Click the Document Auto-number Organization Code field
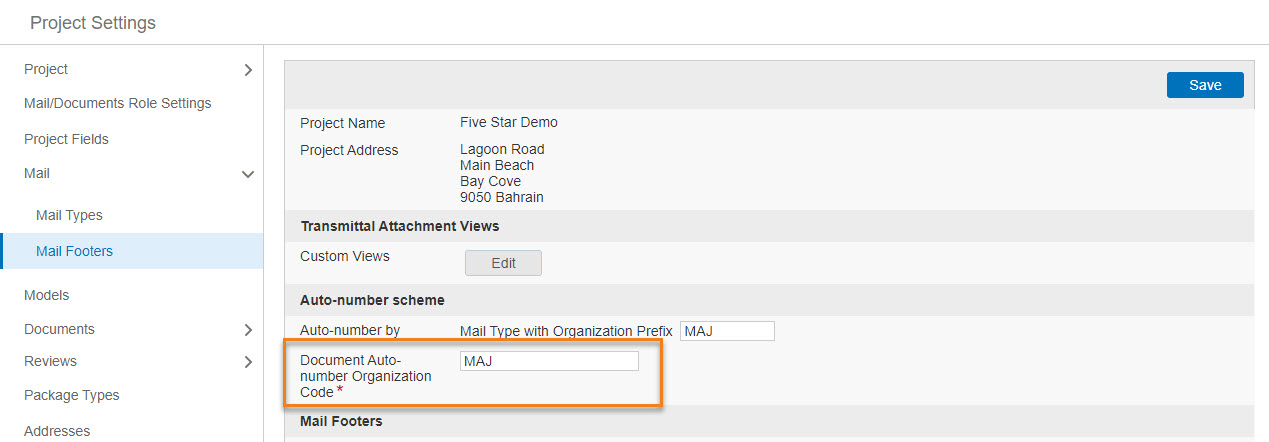 click(x=548, y=361)
